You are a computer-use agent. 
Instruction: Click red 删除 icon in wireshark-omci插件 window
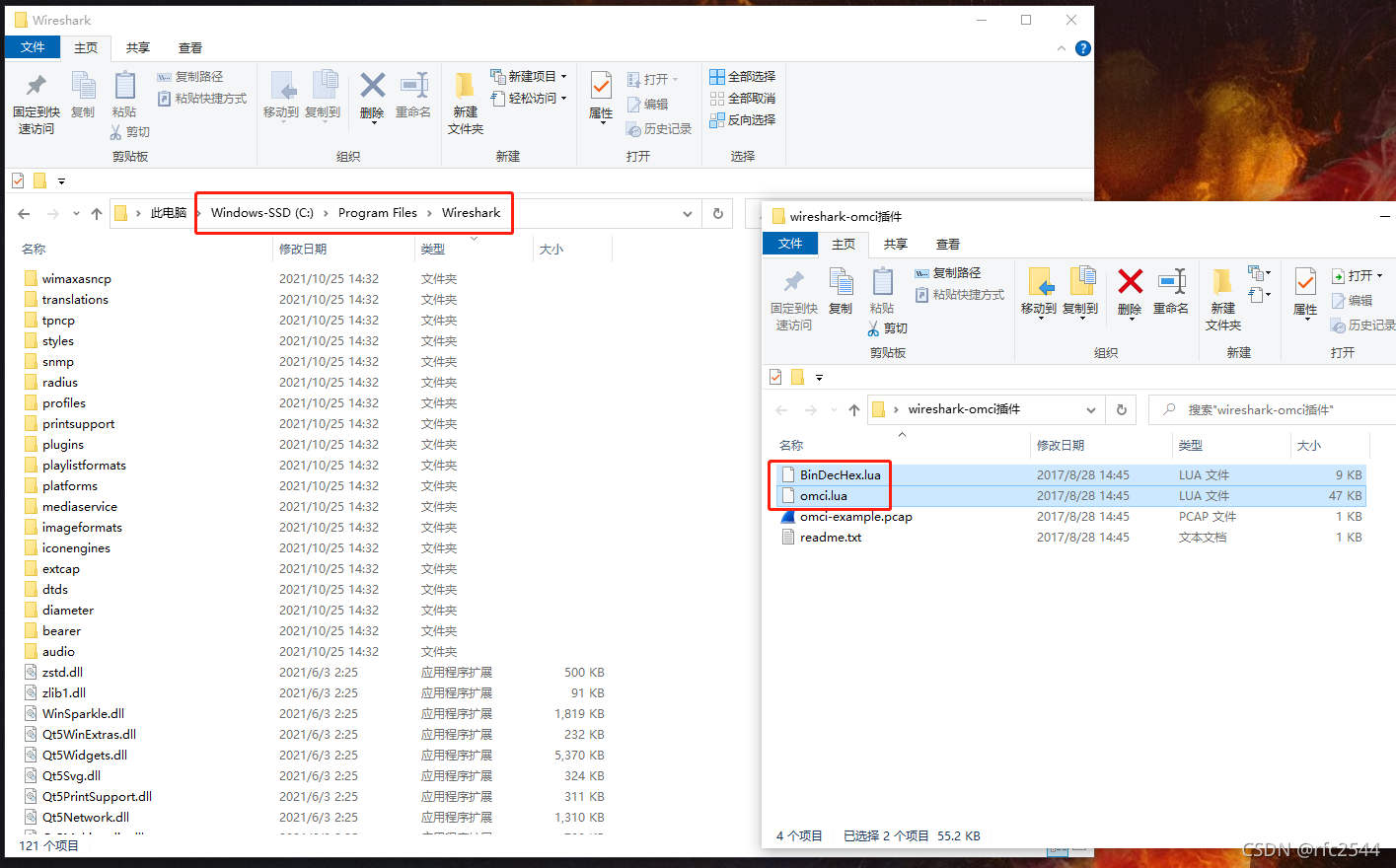[x=1130, y=282]
